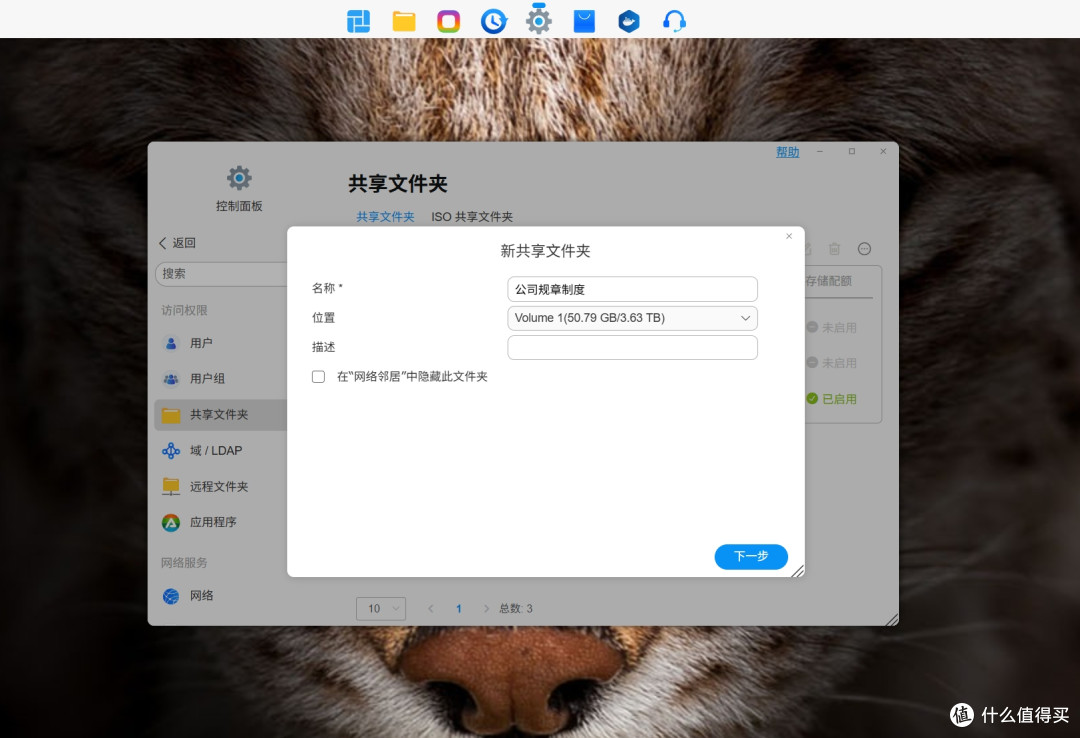
Task: Close the control panel window
Action: pos(883,152)
